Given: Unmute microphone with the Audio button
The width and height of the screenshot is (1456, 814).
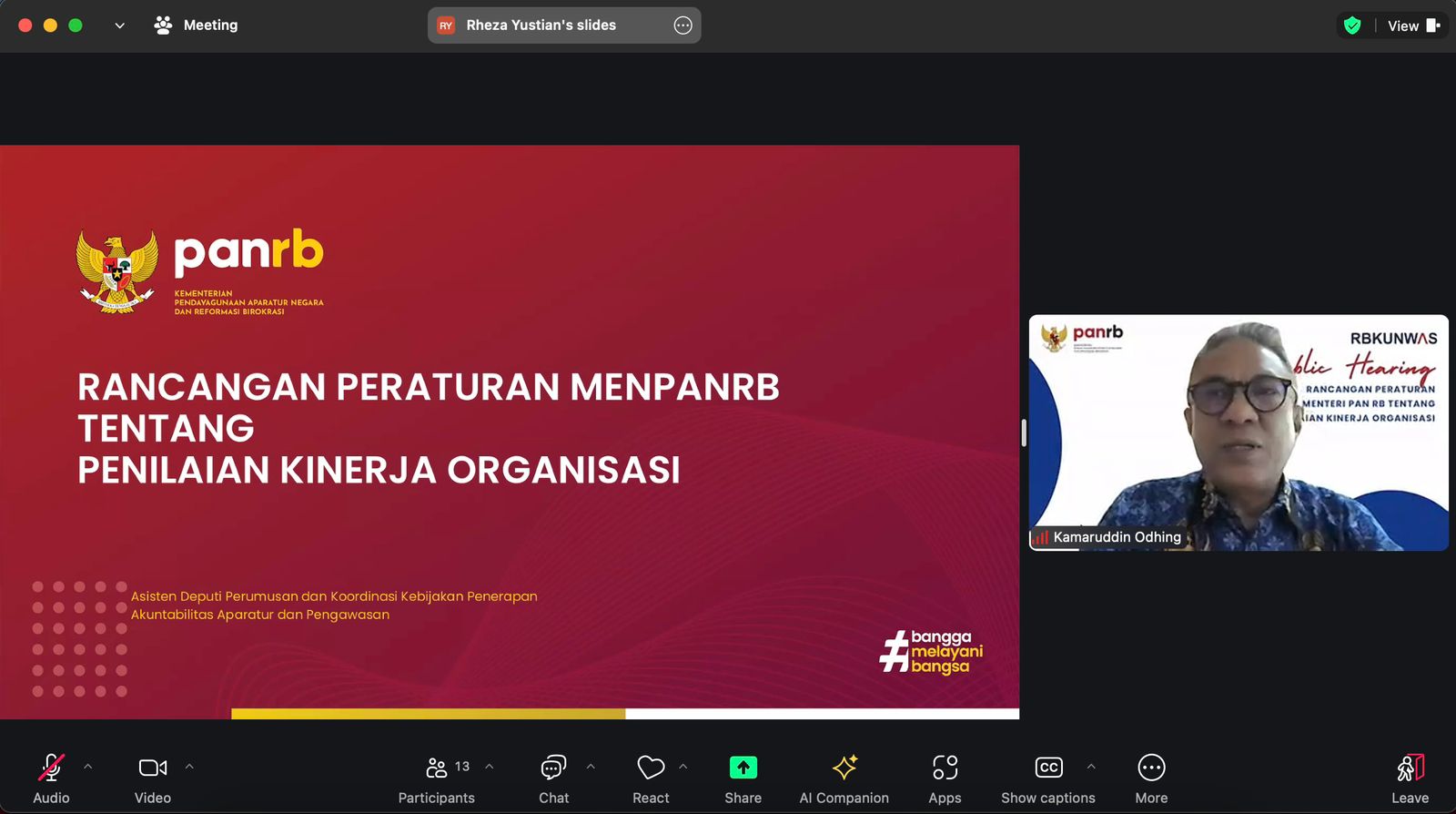Looking at the screenshot, I should click(x=51, y=779).
